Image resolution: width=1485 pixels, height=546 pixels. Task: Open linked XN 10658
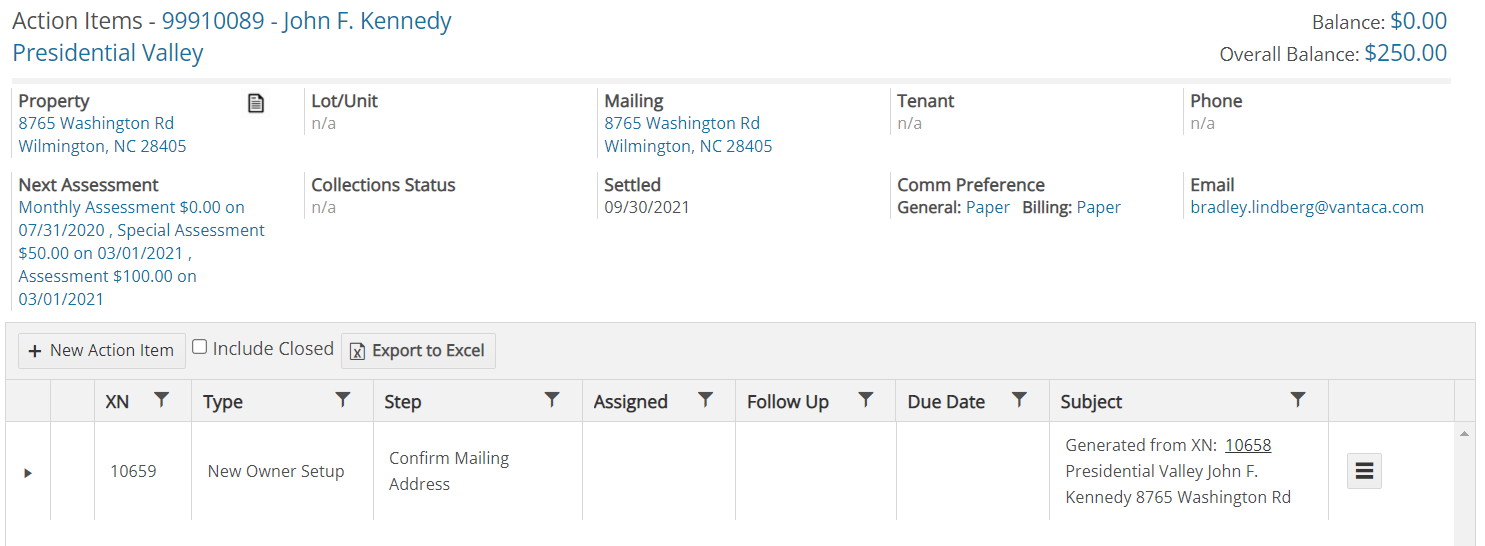(1248, 445)
